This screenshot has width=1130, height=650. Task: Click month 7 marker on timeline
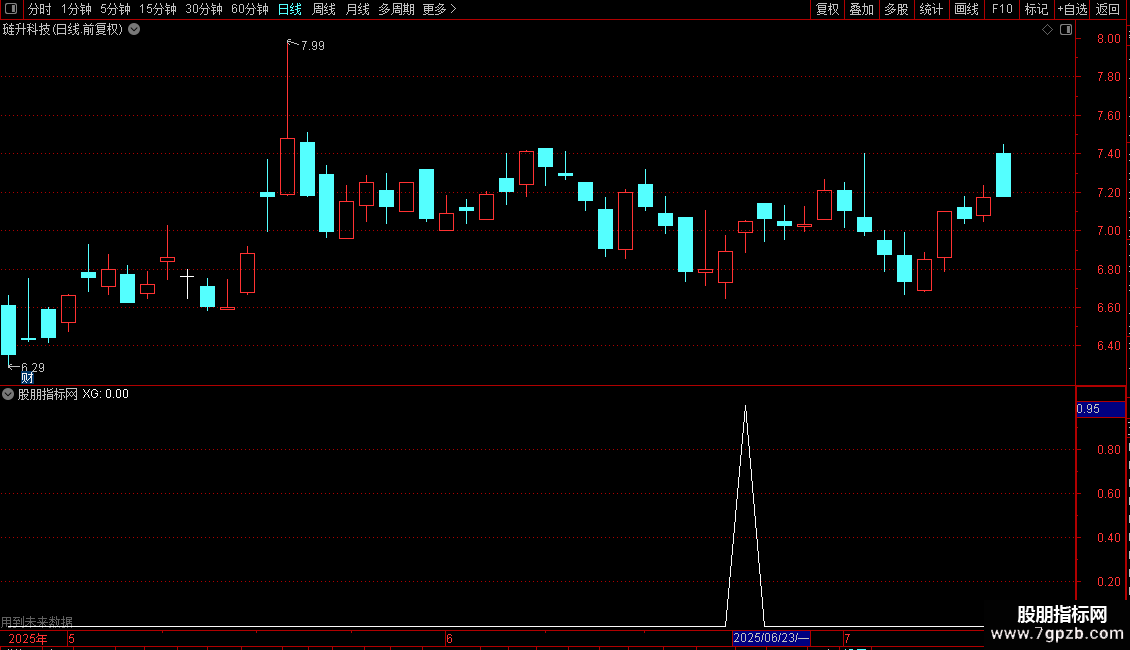(x=847, y=638)
